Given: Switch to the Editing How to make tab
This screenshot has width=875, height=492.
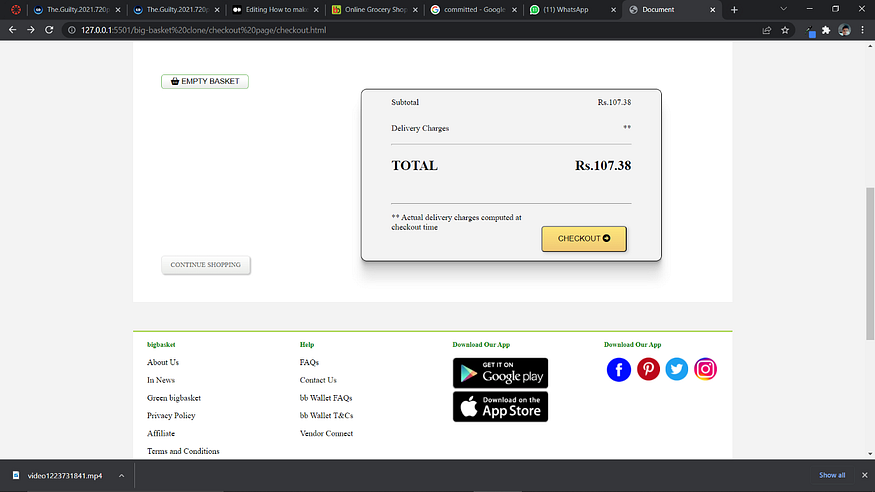Looking at the screenshot, I should click(x=276, y=9).
